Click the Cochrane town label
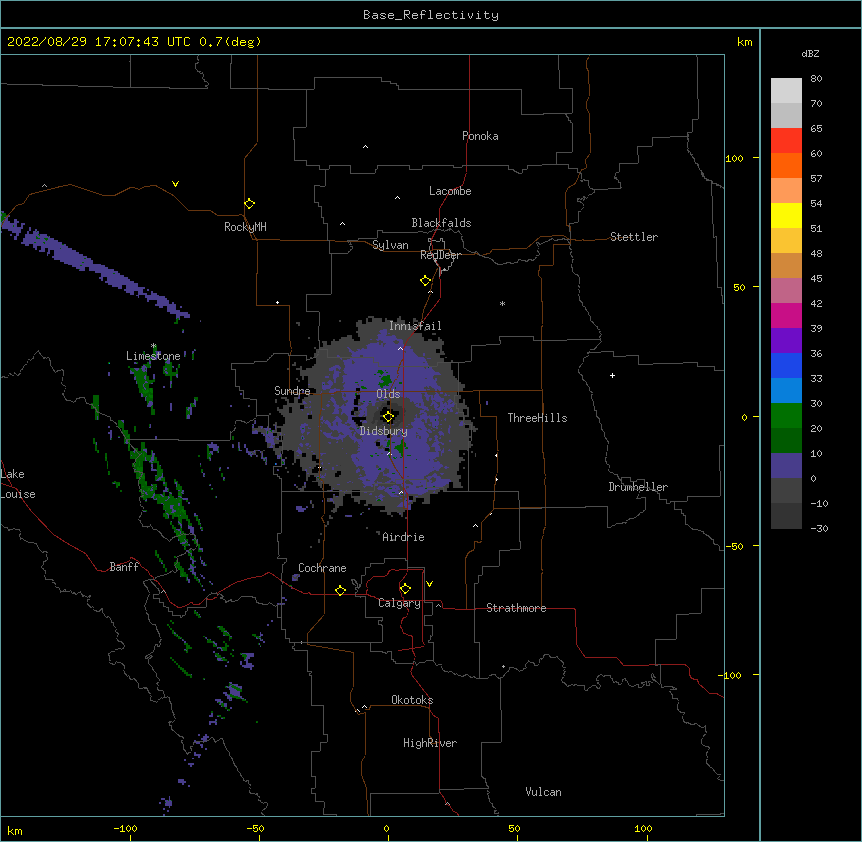The width and height of the screenshot is (862, 842). point(322,568)
